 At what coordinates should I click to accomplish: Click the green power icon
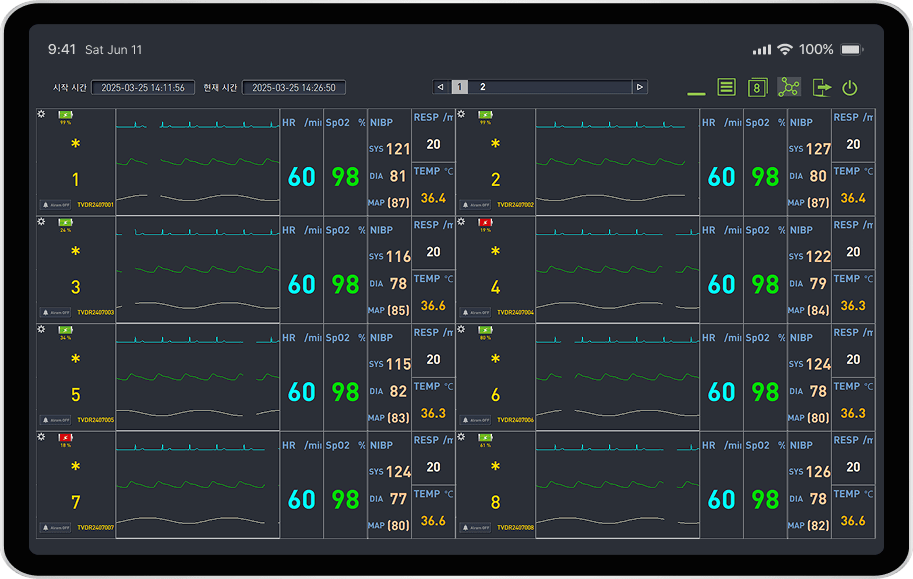(x=850, y=88)
